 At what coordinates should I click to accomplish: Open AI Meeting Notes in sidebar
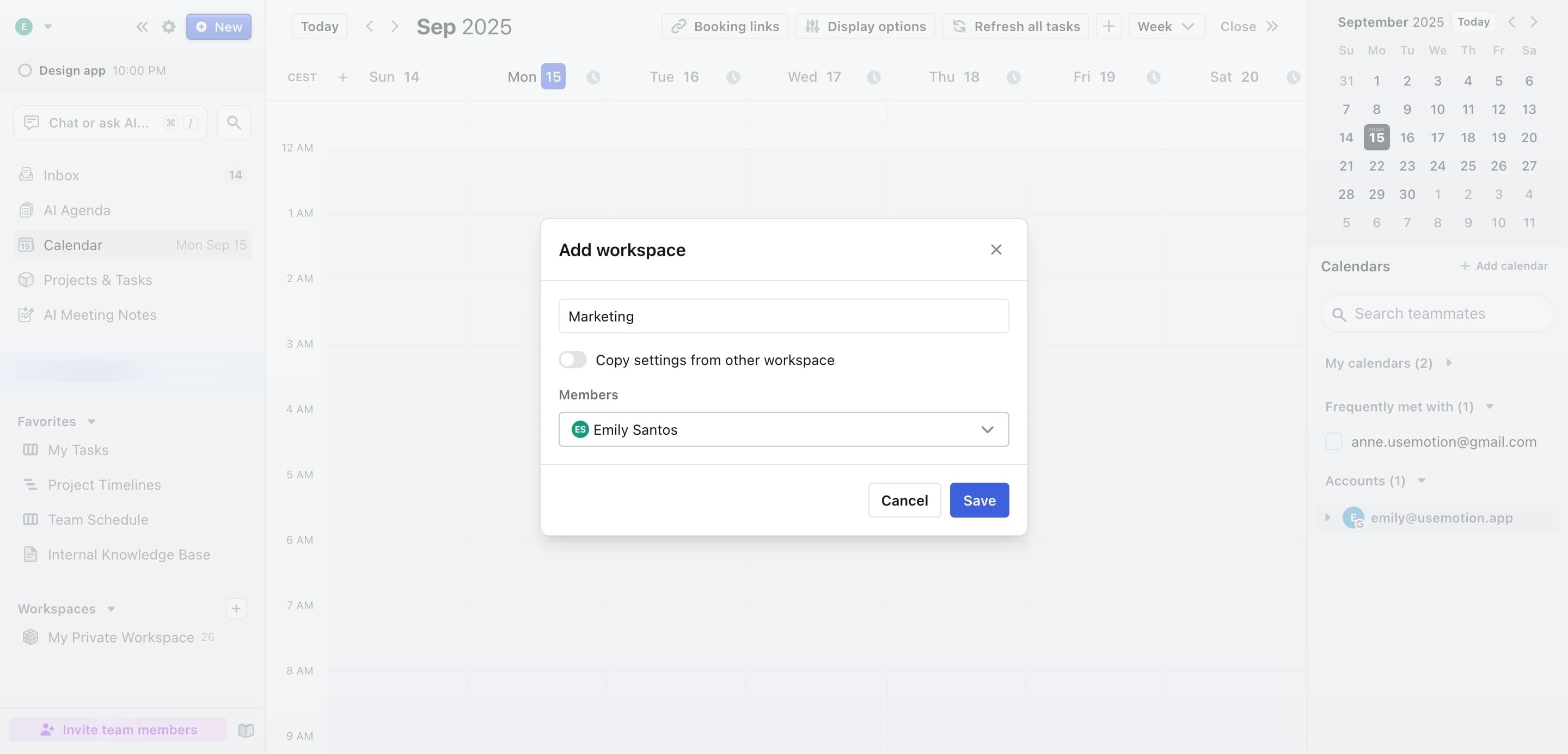(132, 315)
